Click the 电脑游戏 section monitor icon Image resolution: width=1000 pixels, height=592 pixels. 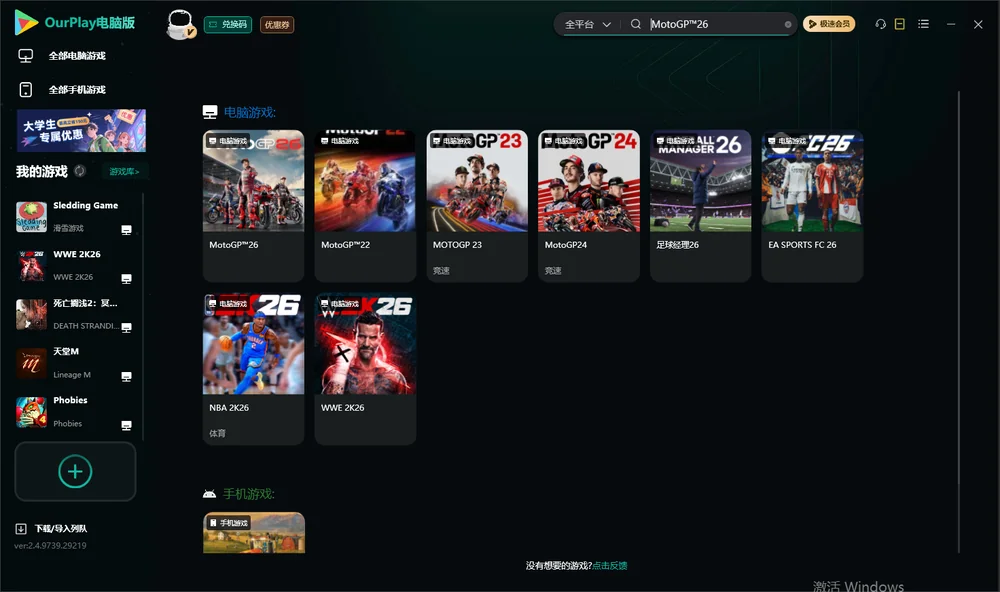coord(210,112)
